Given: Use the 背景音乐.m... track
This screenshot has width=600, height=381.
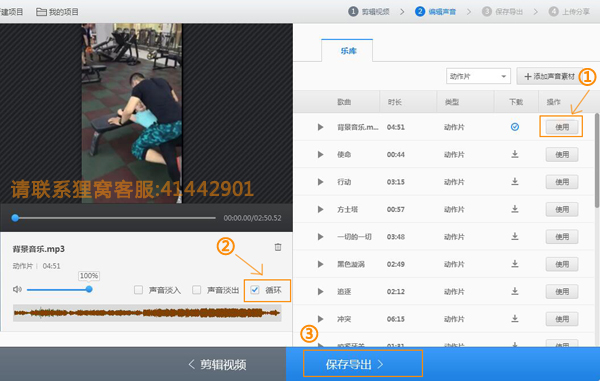Looking at the screenshot, I should [562, 127].
